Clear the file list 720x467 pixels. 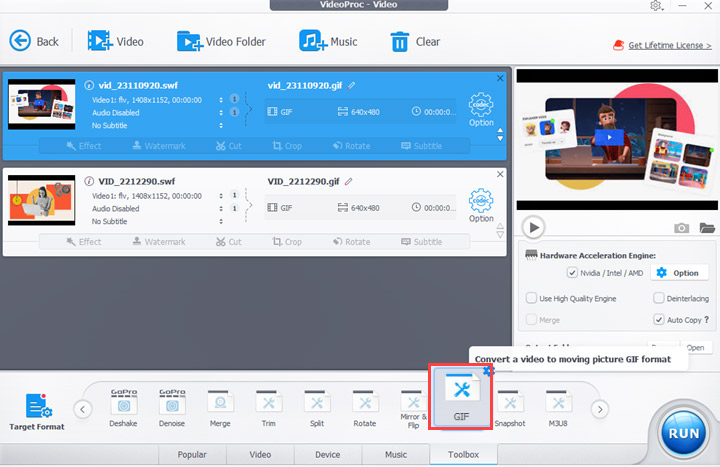(x=415, y=41)
